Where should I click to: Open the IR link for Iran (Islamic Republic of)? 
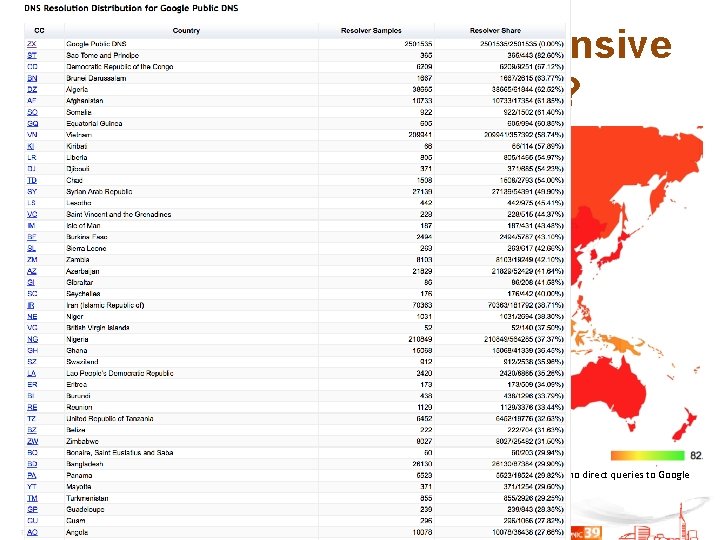click(x=31, y=305)
